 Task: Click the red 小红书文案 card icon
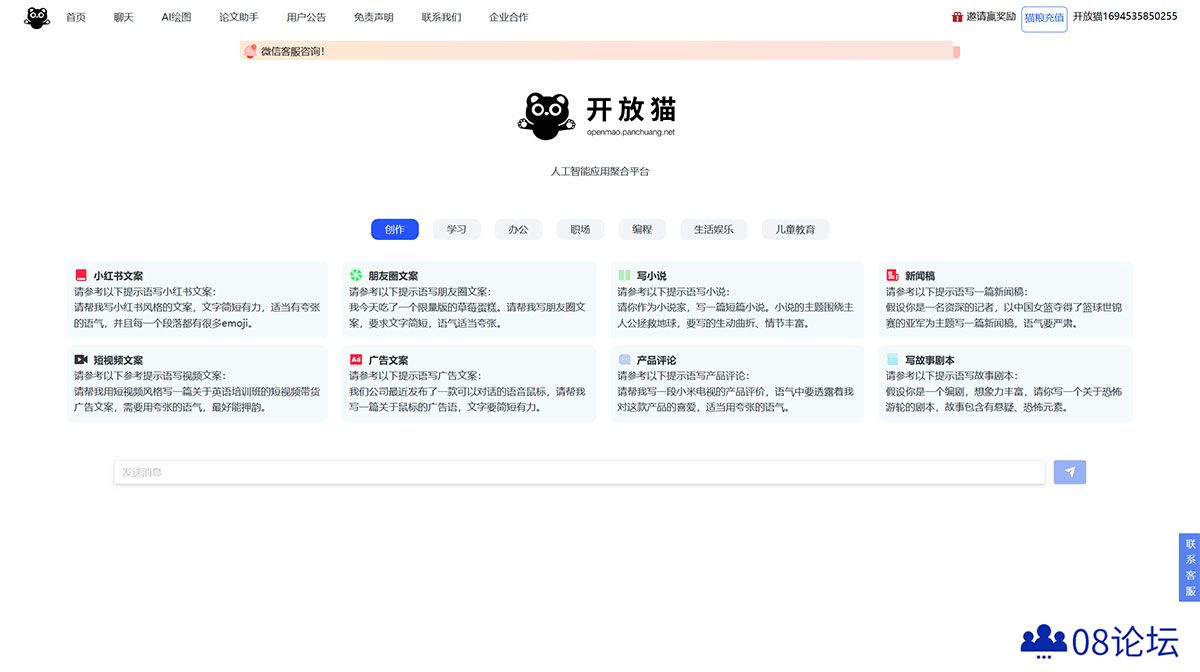(81, 275)
